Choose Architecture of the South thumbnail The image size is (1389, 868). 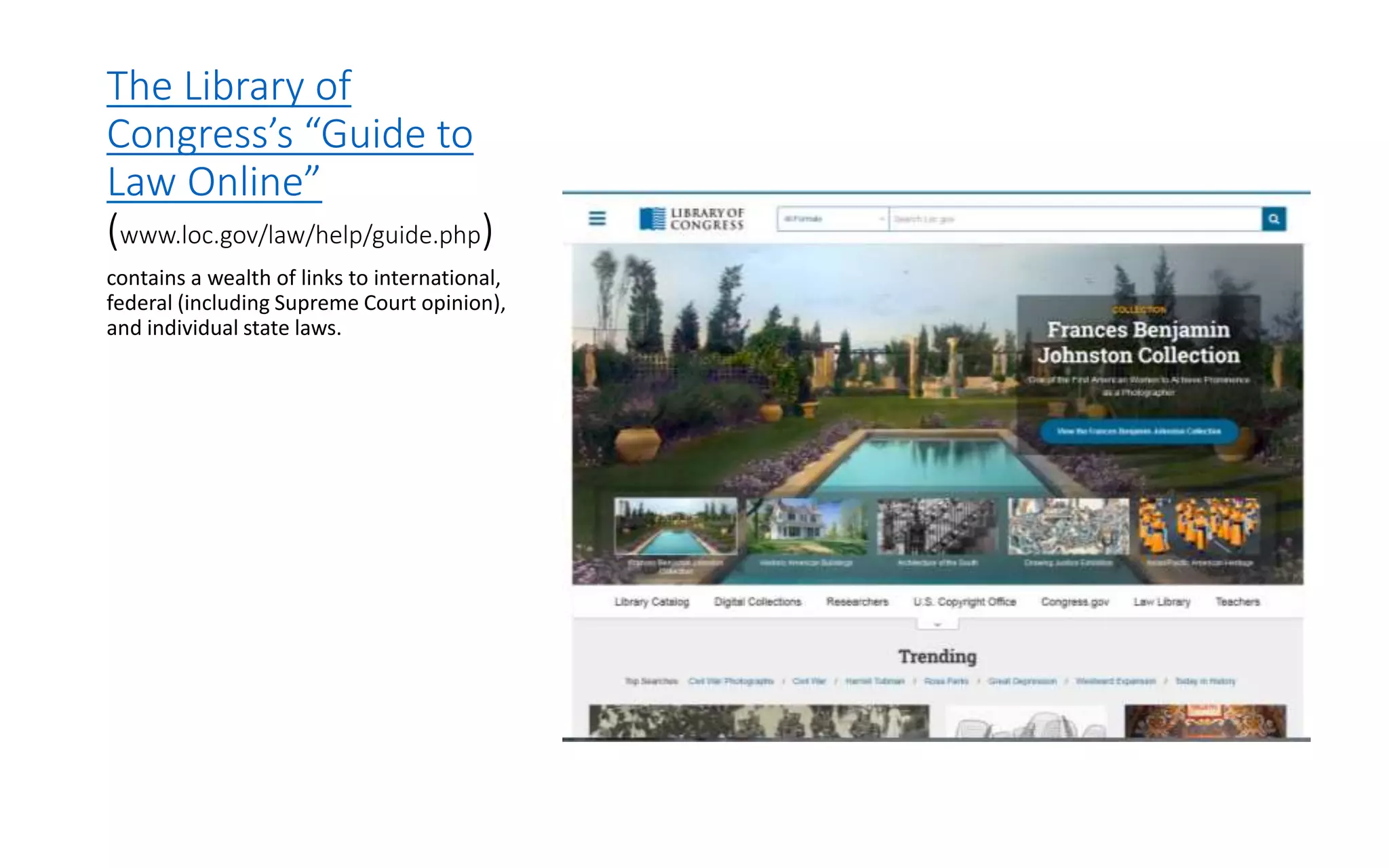tap(937, 526)
